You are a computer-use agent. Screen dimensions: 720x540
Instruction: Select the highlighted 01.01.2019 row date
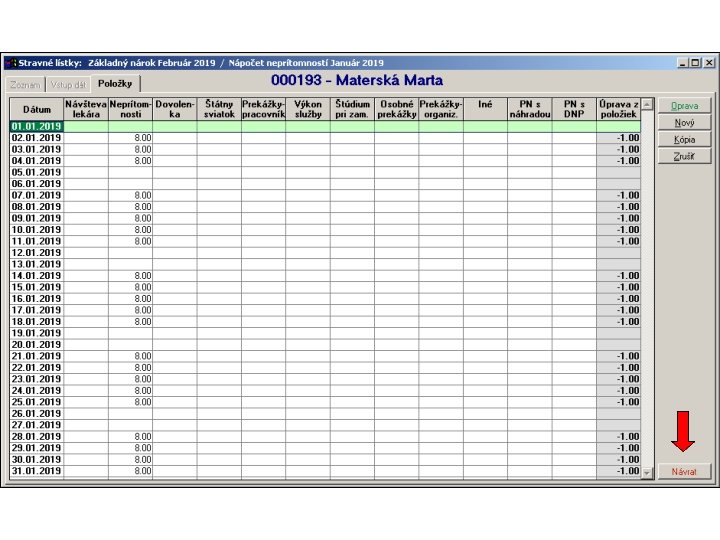37,126
